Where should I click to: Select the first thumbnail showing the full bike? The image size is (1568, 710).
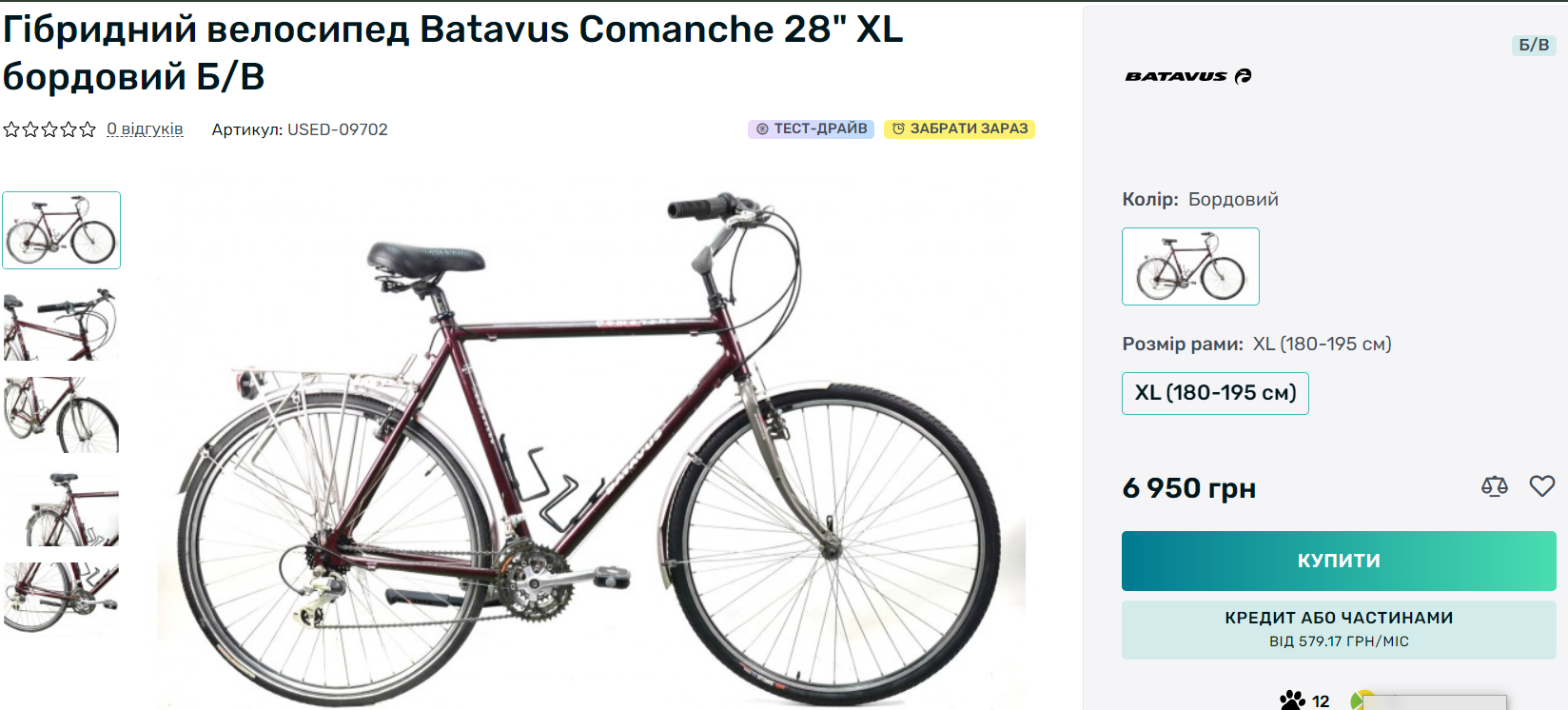62,230
